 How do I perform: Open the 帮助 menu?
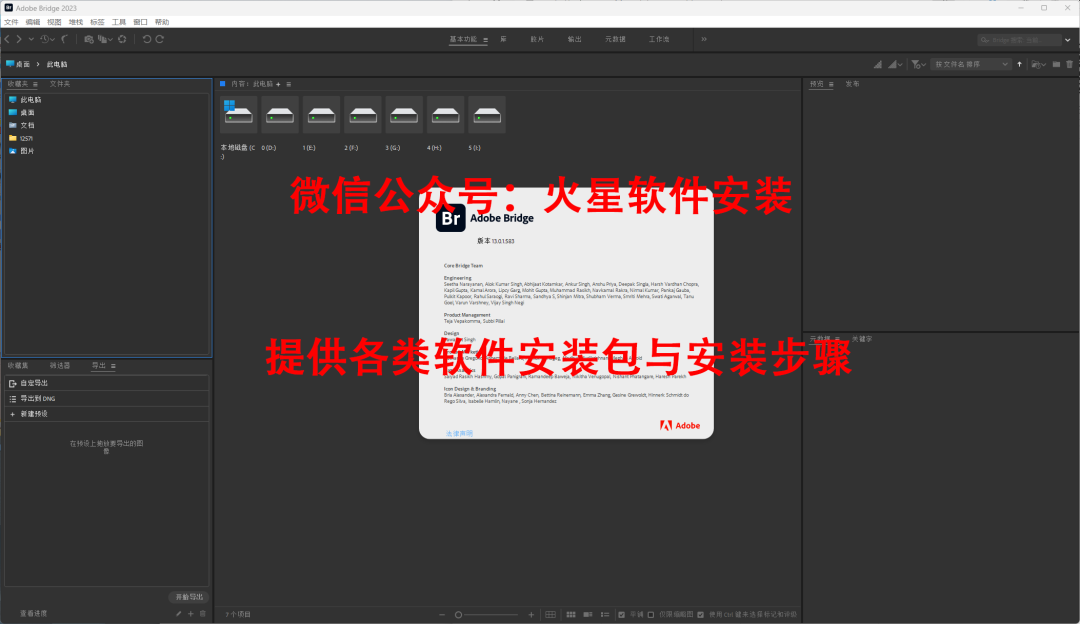click(x=162, y=22)
